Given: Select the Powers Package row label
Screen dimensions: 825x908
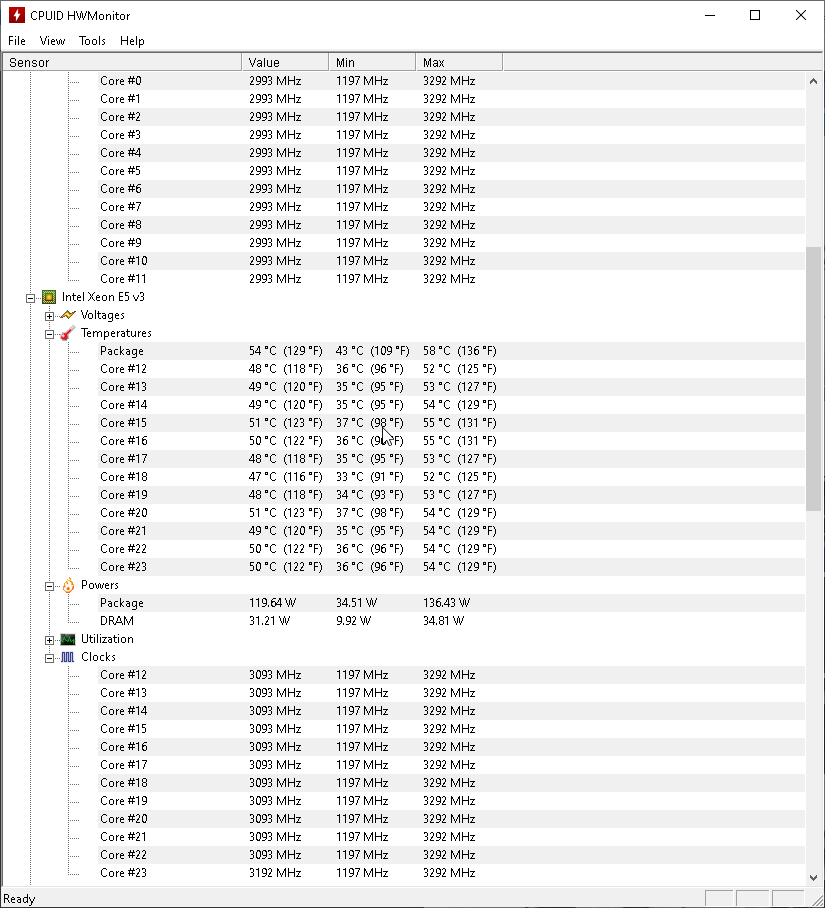Looking at the screenshot, I should [122, 603].
